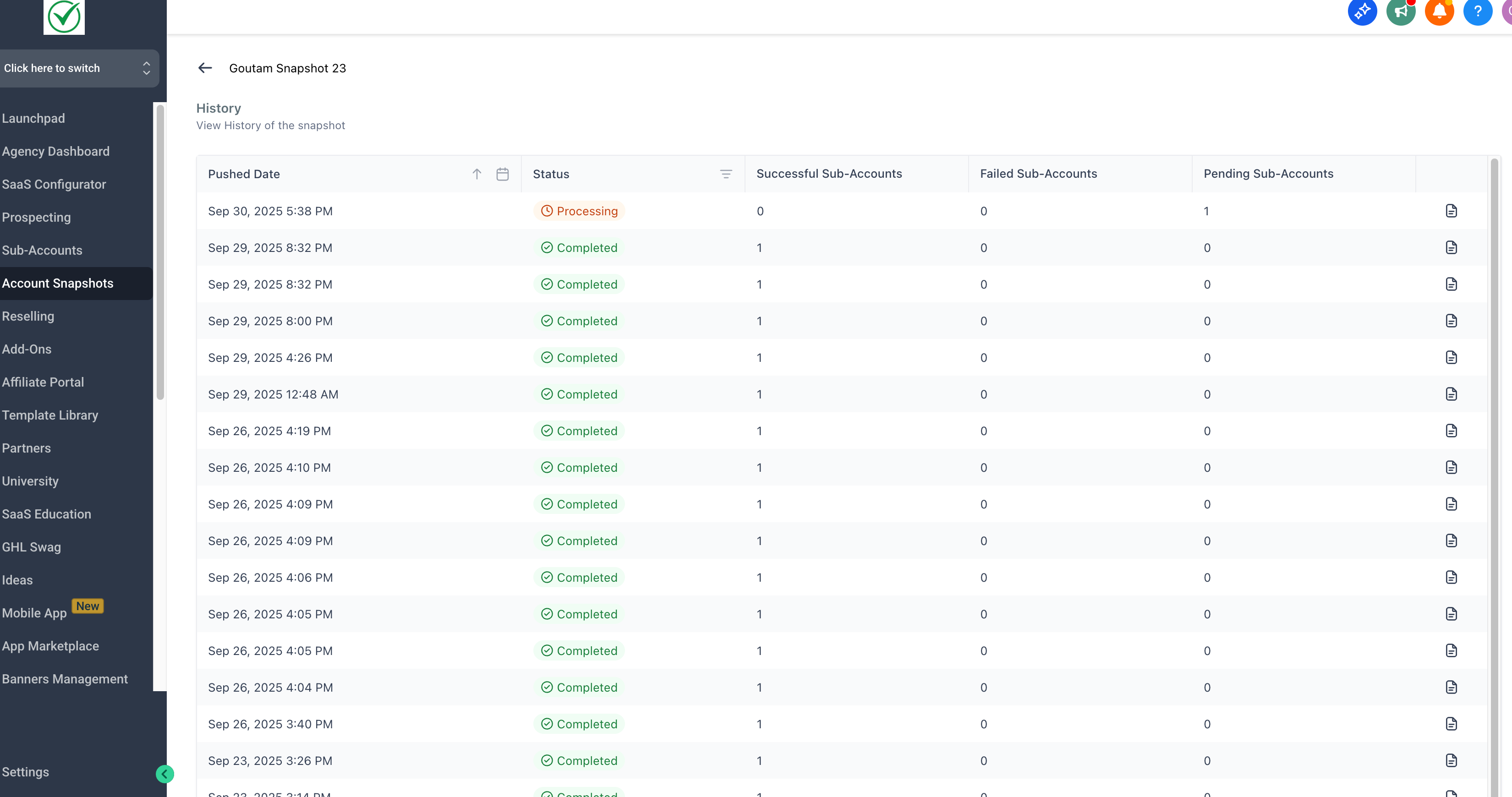Screen dimensions: 1512x797
Task: Collapse sidebar with green chevron button
Action: (165, 774)
